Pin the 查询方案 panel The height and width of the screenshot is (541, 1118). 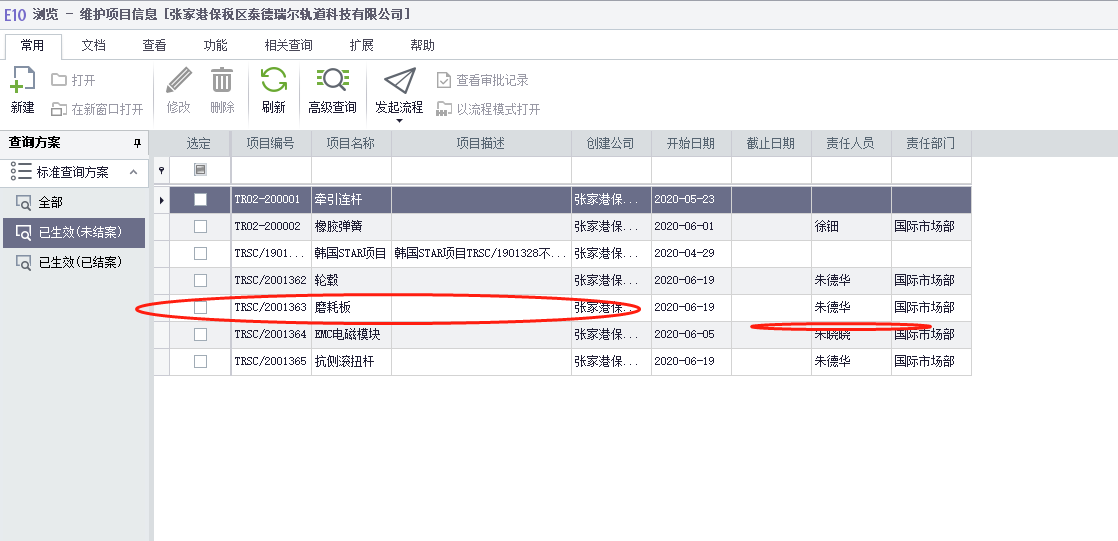coord(138,143)
